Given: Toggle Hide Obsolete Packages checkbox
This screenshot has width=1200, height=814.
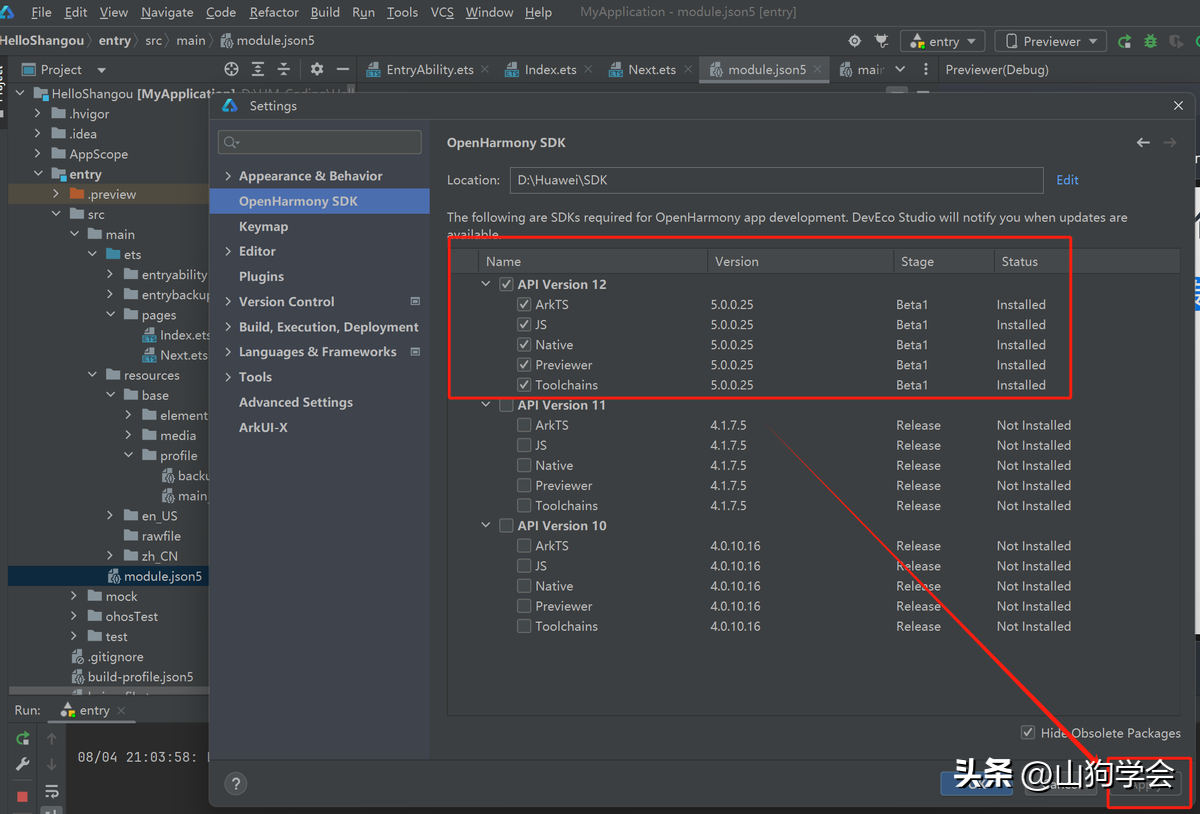Looking at the screenshot, I should (1028, 733).
